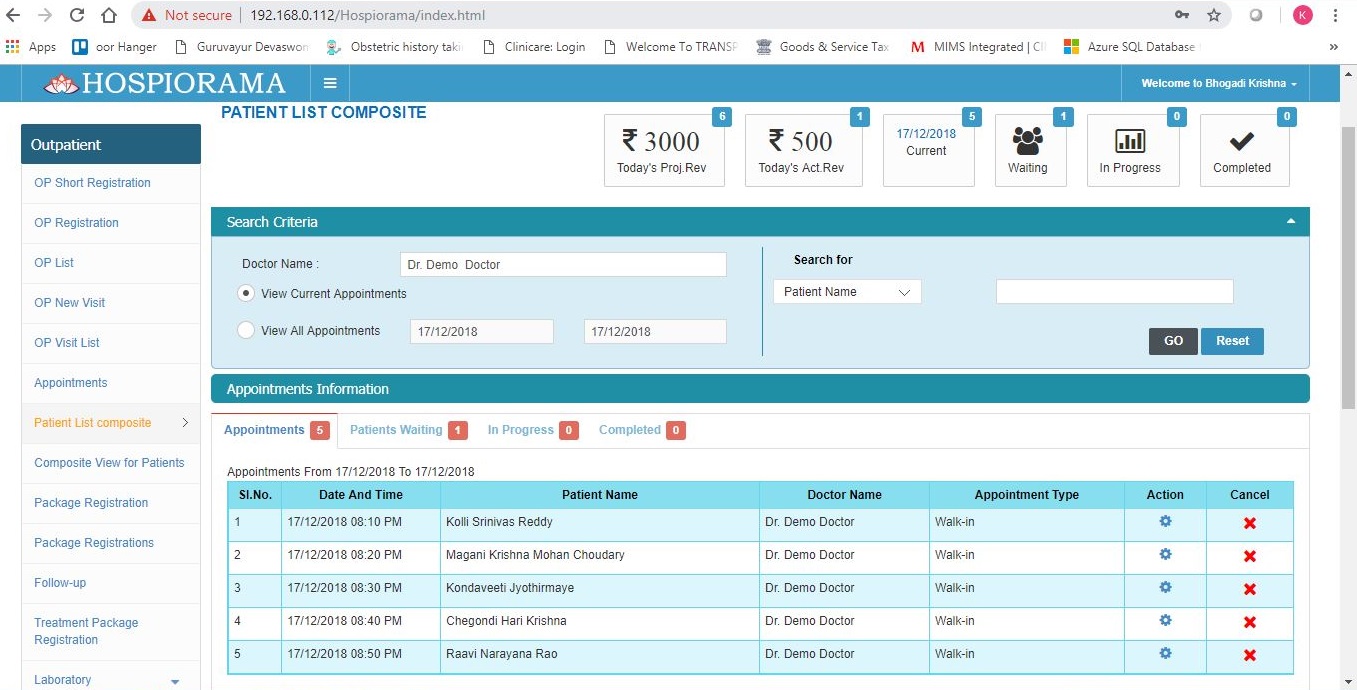Screen dimensions: 1357x690
Task: Click Today's Proj.Rev rupee card
Action: [x=663, y=148]
